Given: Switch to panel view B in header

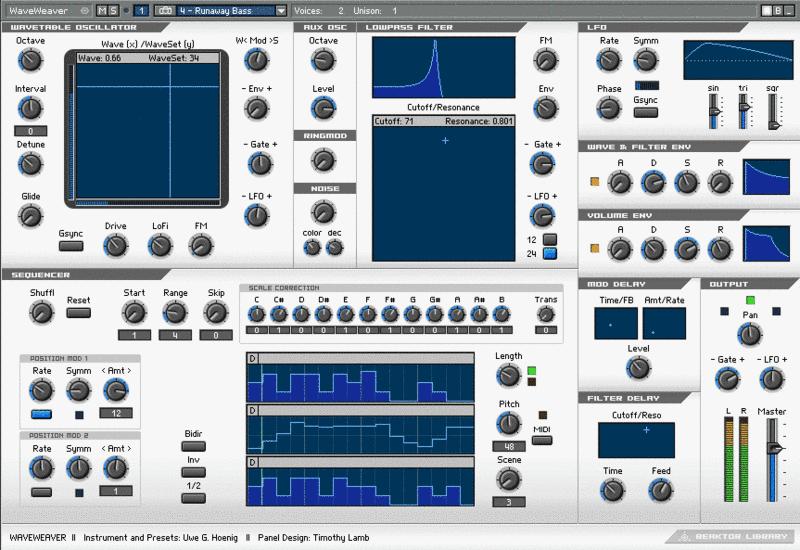Looking at the screenshot, I should [x=778, y=10].
